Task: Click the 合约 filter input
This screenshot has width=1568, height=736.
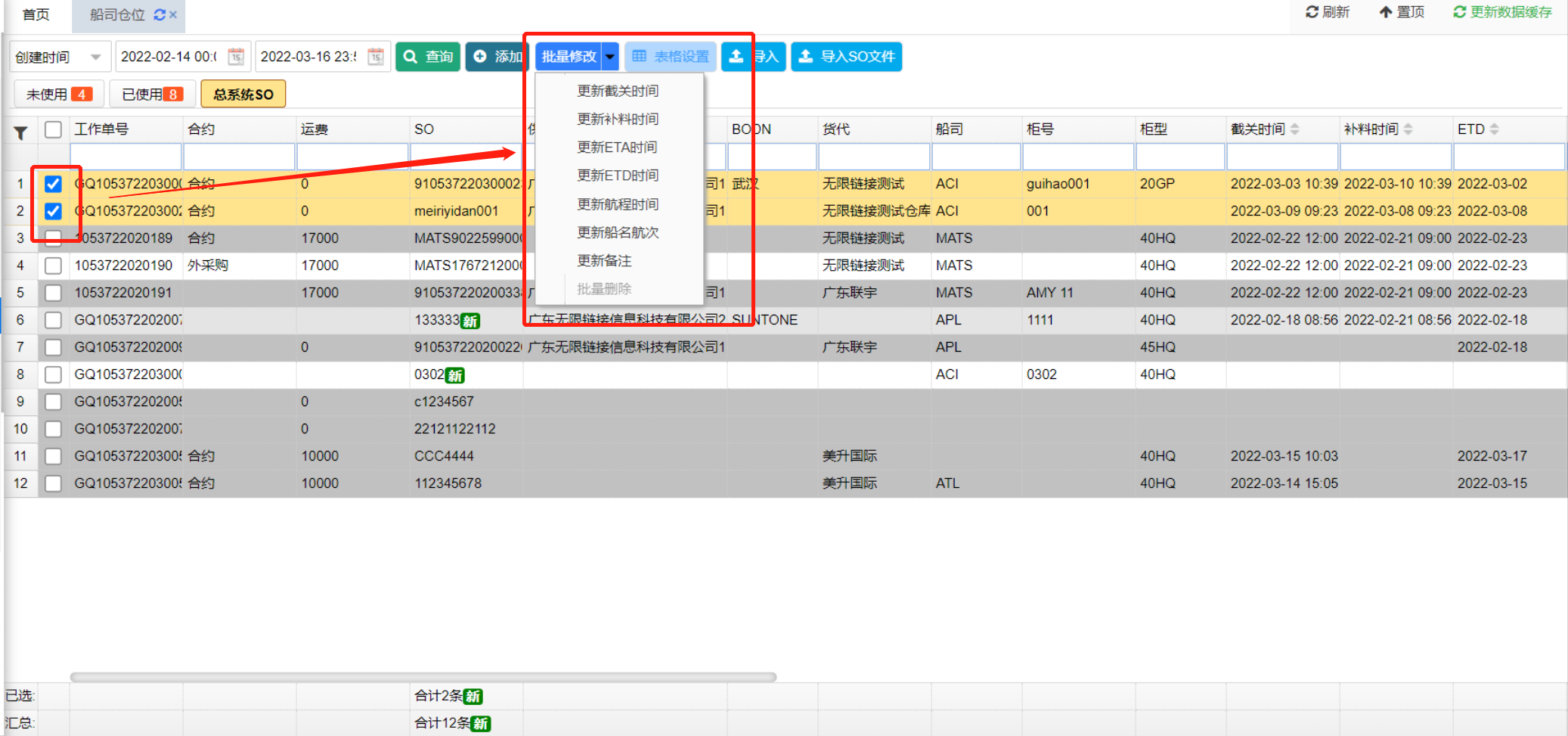Action: click(239, 157)
